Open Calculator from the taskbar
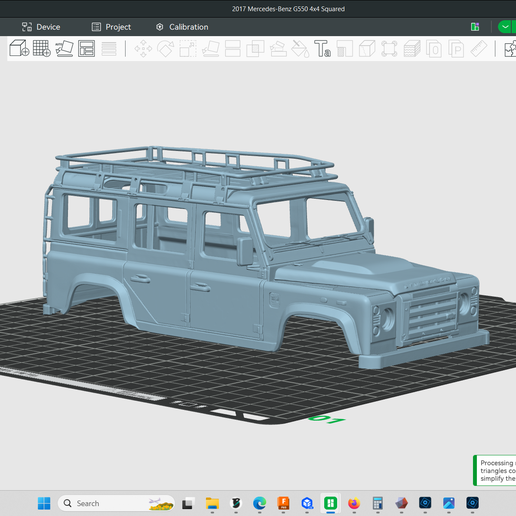This screenshot has height=516, width=516. coord(378,503)
